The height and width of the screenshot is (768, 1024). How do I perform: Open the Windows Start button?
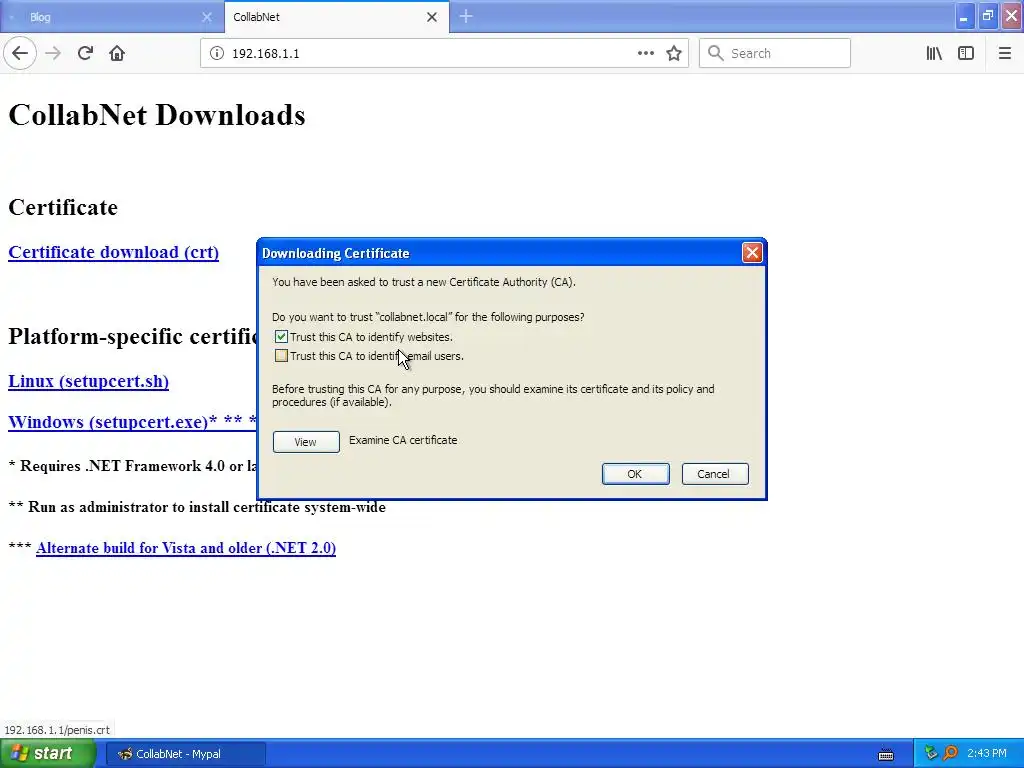coord(48,753)
